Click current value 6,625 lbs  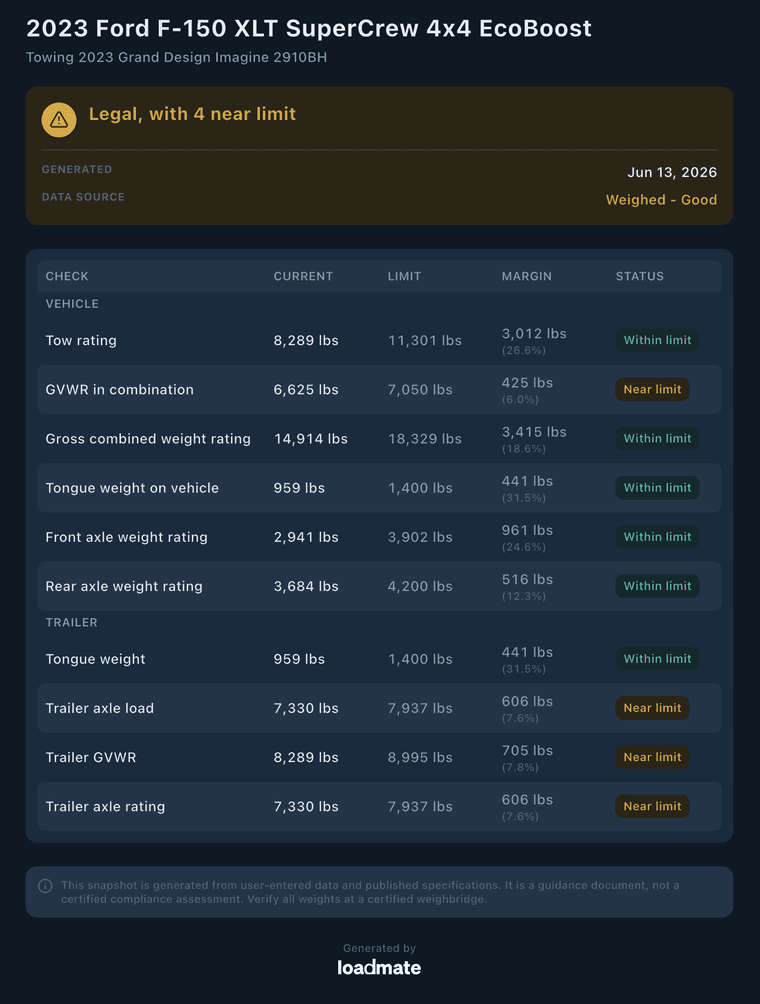tap(306, 389)
